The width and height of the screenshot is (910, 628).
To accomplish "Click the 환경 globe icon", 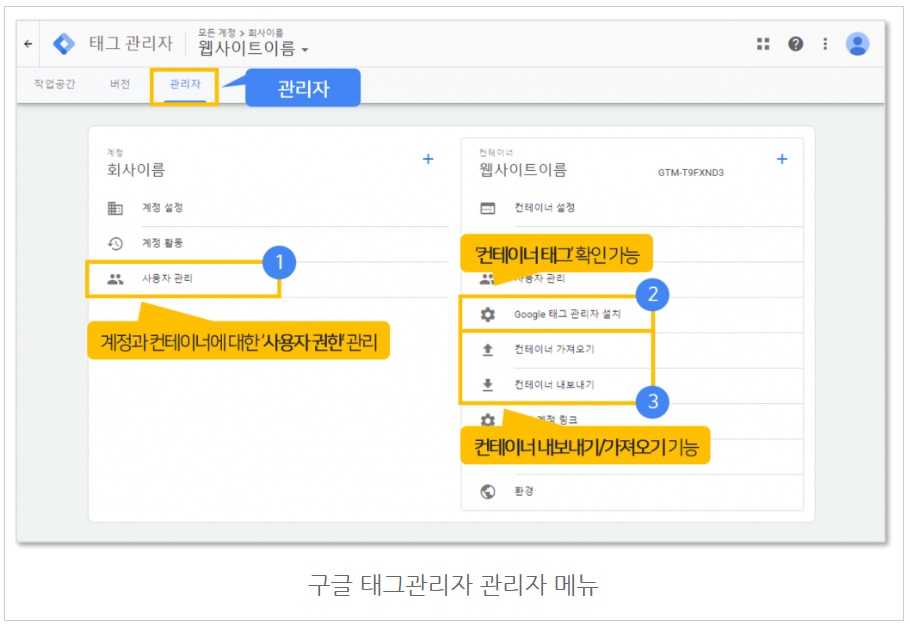I will coord(488,492).
